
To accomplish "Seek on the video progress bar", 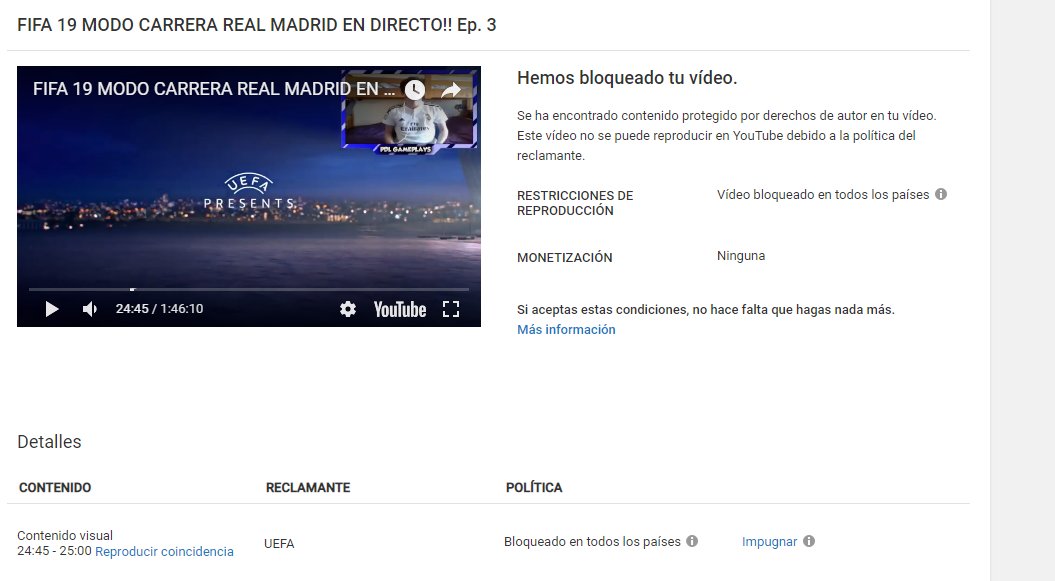I will click(x=249, y=289).
